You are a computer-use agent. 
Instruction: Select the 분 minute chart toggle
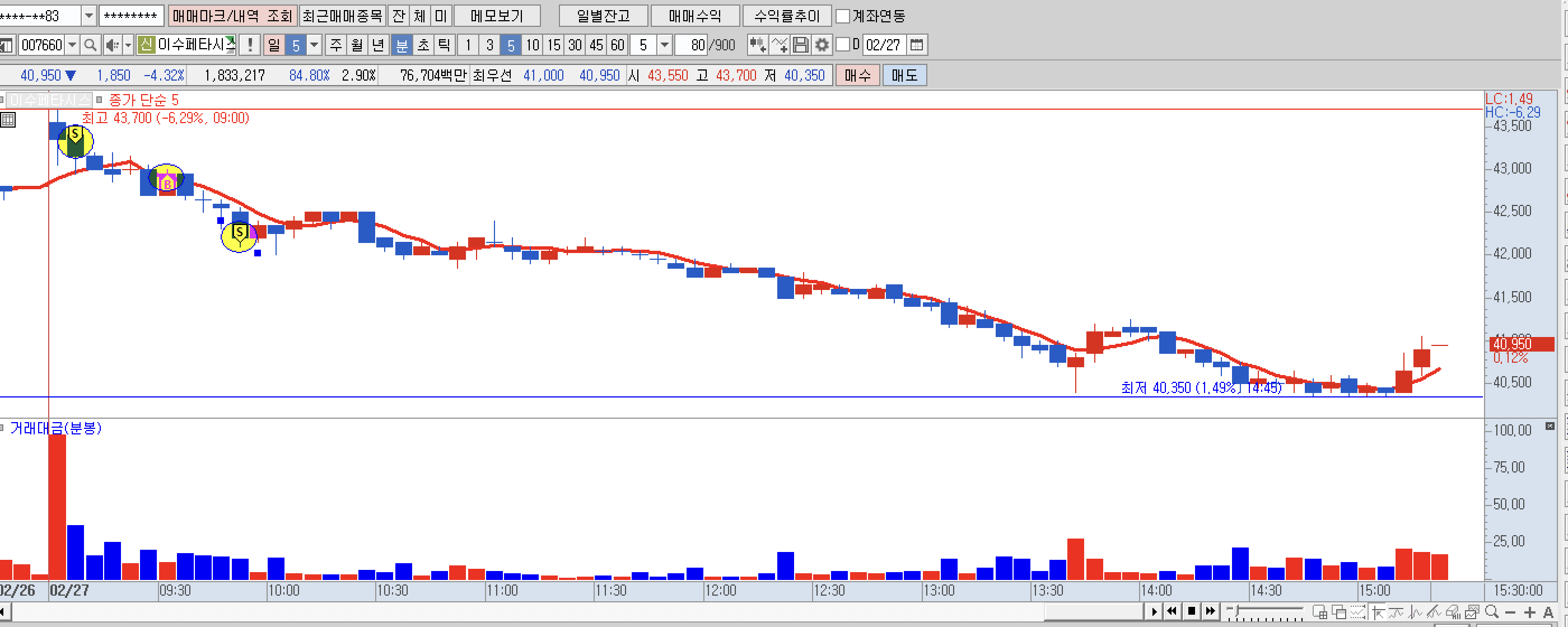[402, 45]
